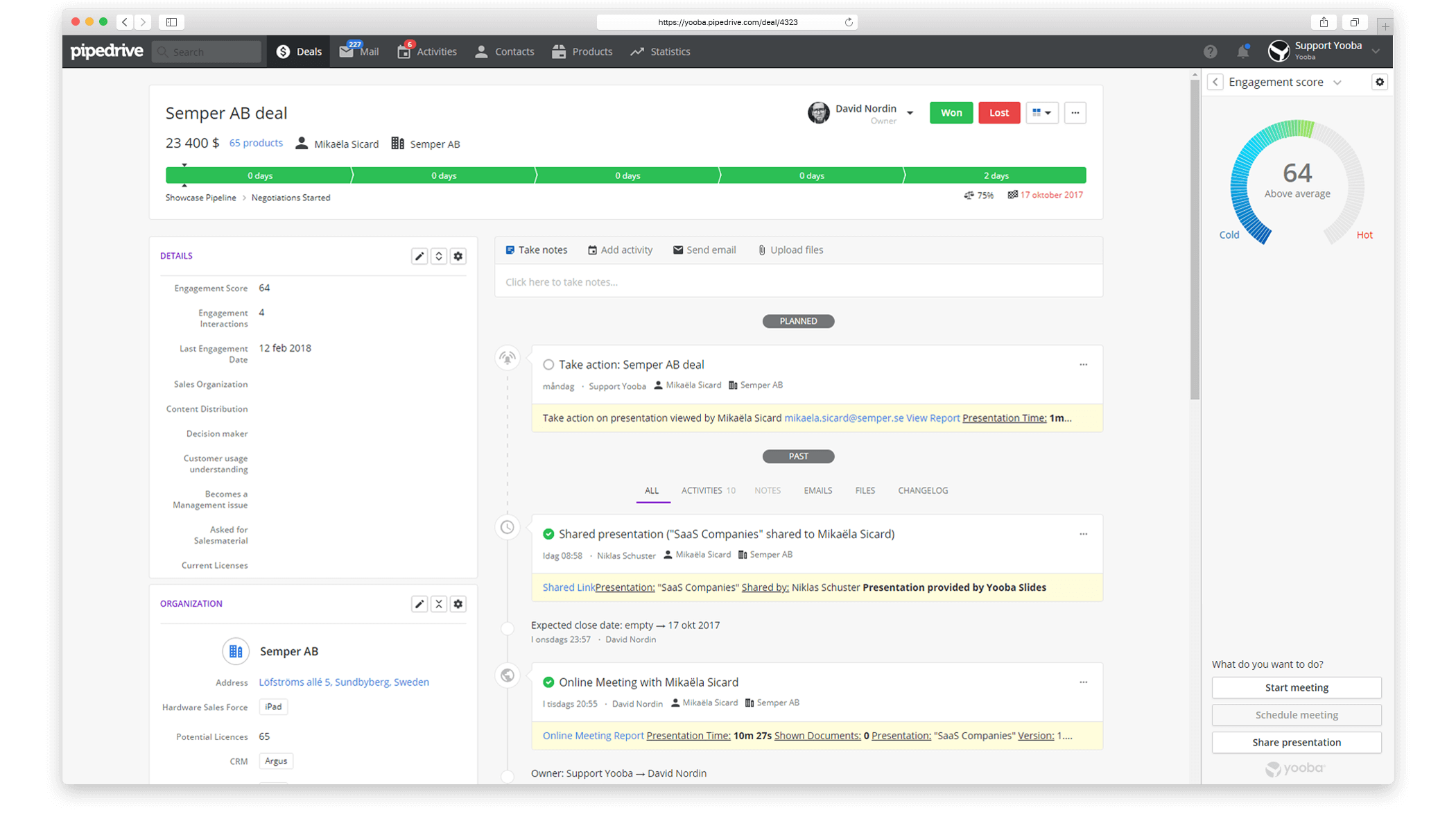Open Mail from top navigation
This screenshot has width=1456, height=819.
pyautogui.click(x=359, y=51)
